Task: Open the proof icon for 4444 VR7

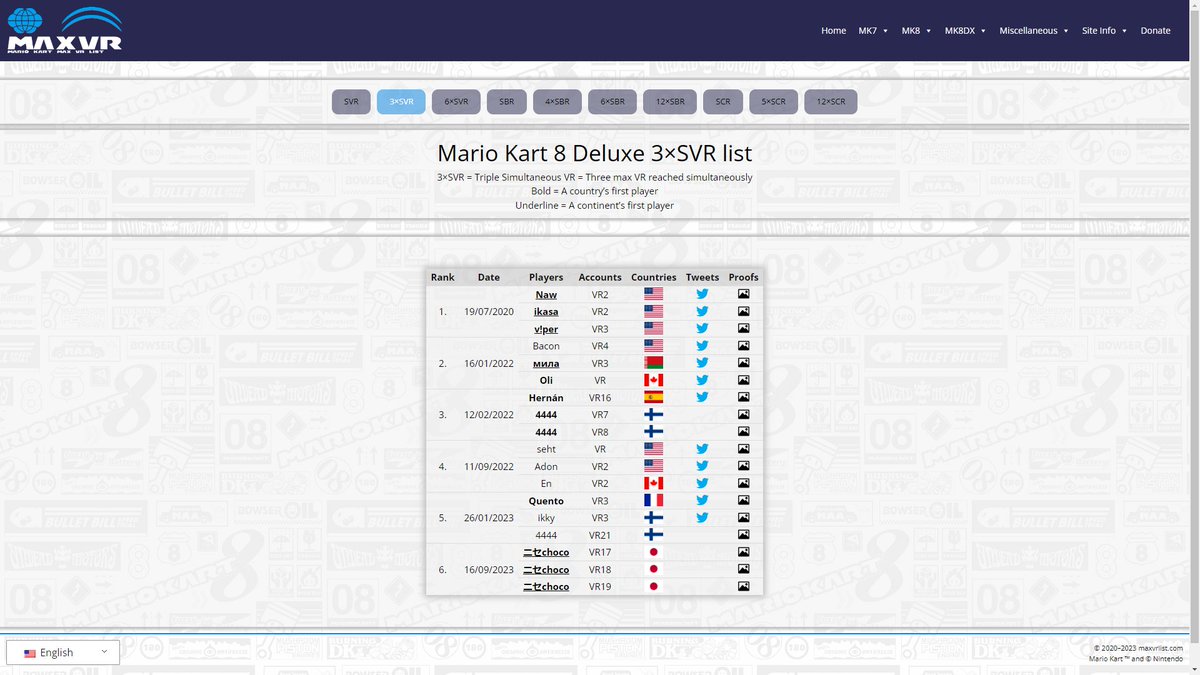Action: pos(743,414)
